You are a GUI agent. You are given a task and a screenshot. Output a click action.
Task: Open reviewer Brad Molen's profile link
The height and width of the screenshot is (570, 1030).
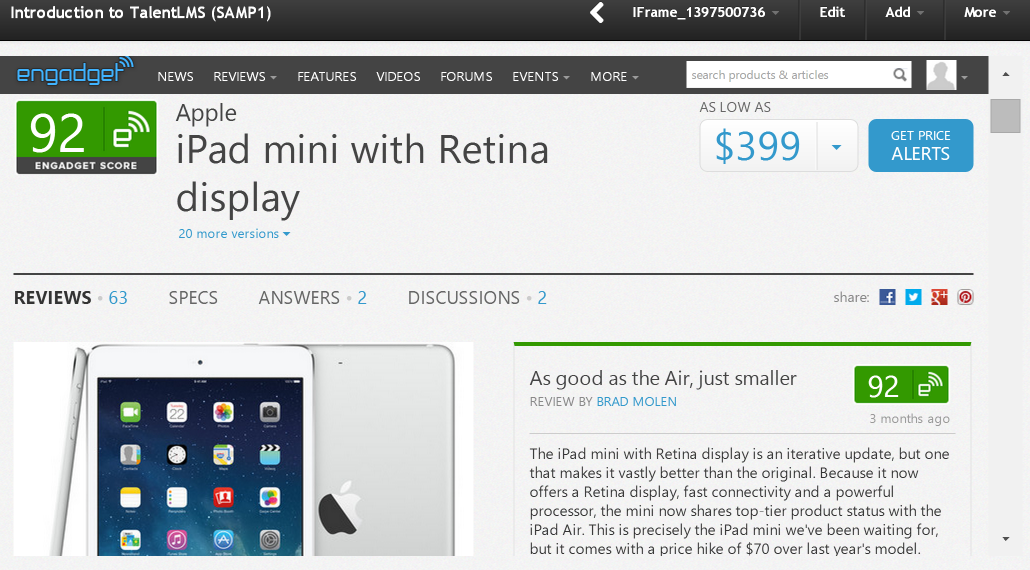636,402
